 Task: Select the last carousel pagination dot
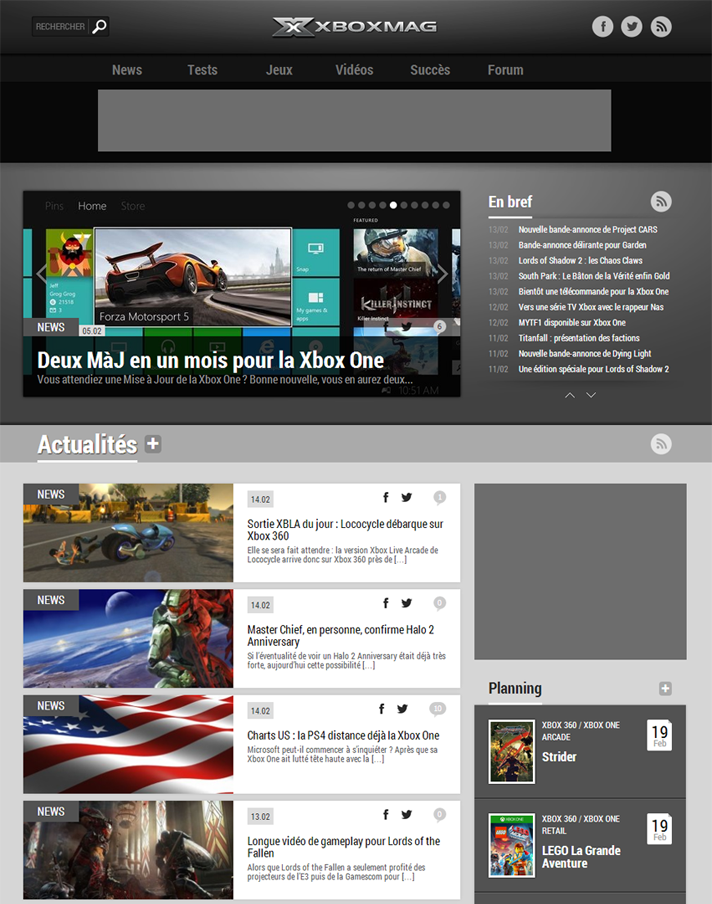(x=446, y=205)
